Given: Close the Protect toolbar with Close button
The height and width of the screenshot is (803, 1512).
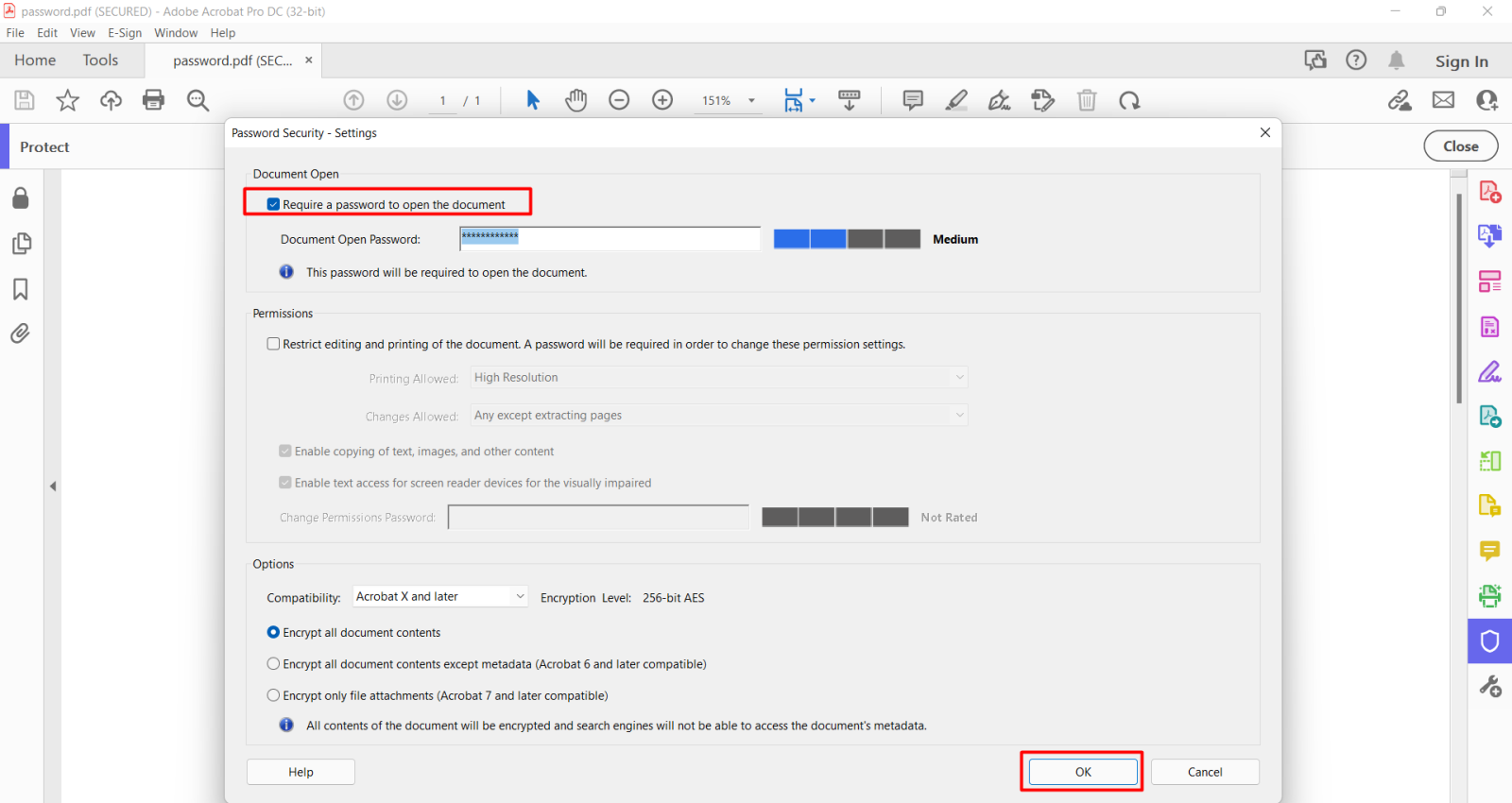Looking at the screenshot, I should [1461, 146].
